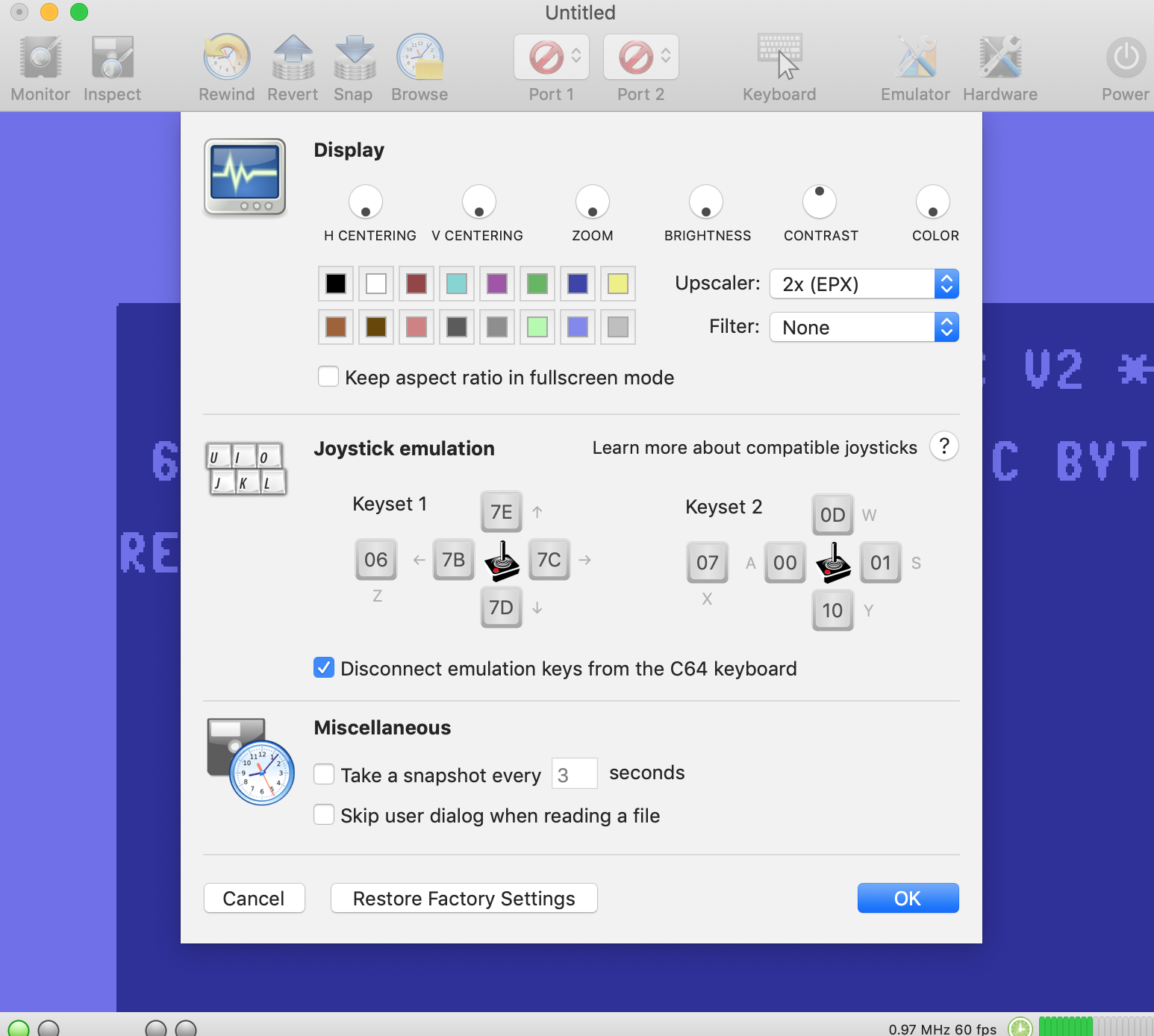
Task: Select the dark brown color swatch
Action: pyautogui.click(x=376, y=327)
